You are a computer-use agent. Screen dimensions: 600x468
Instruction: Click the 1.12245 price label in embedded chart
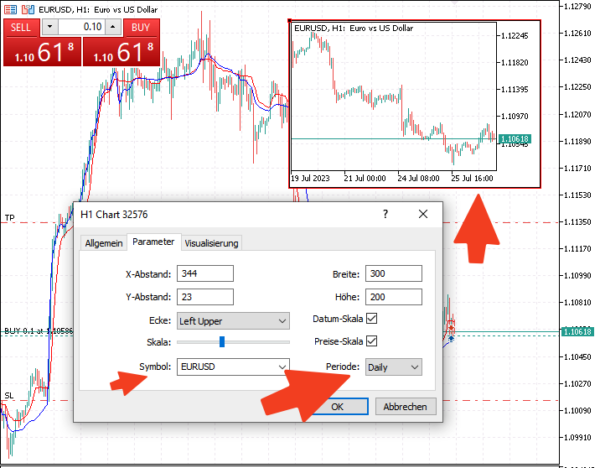click(515, 36)
